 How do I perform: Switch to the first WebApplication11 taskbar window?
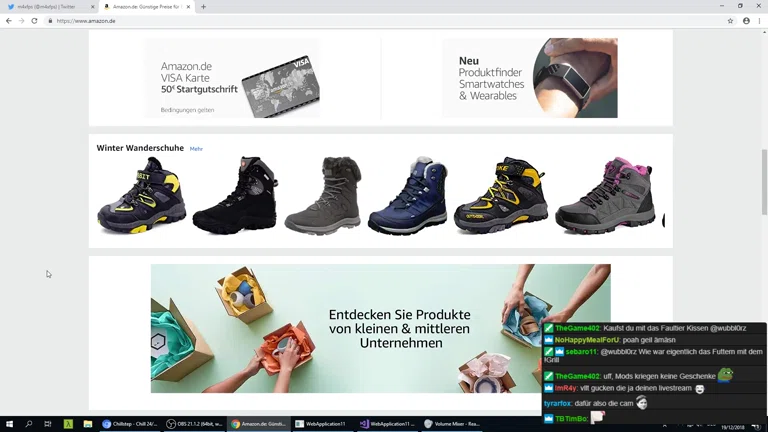pyautogui.click(x=323, y=424)
